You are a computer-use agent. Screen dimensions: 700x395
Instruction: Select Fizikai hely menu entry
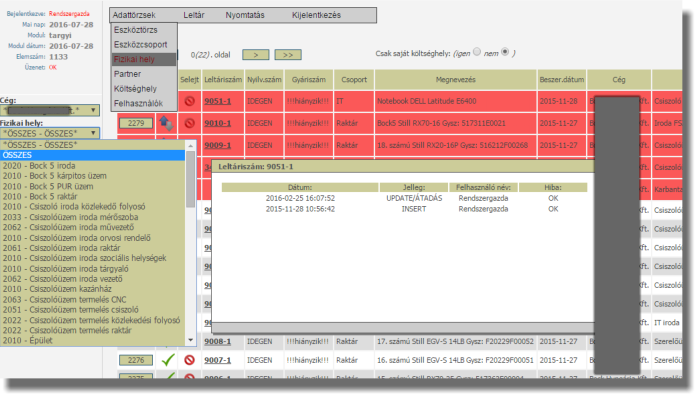[x=144, y=59]
